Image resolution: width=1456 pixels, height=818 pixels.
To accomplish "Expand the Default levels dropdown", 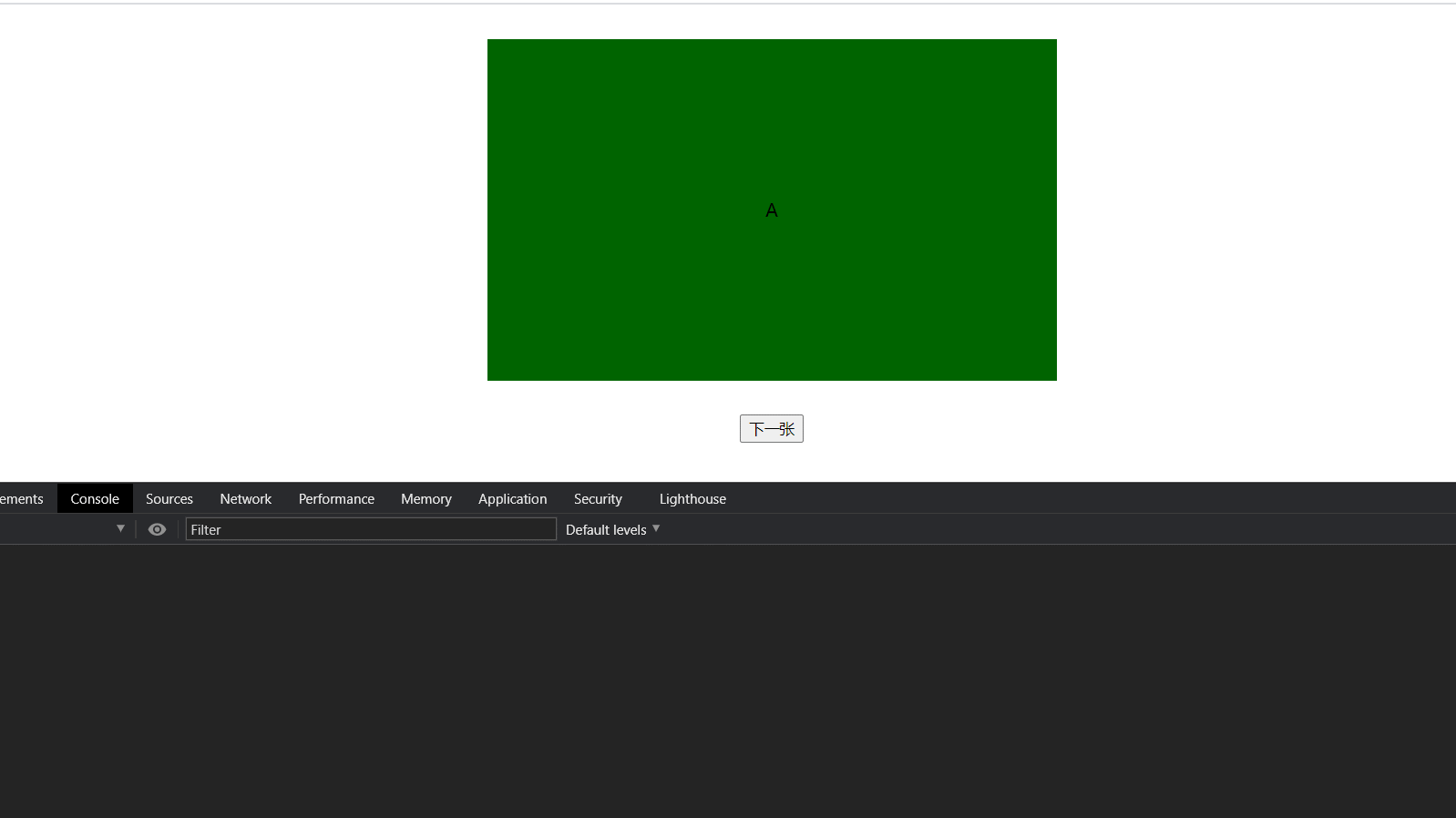I will coord(612,529).
